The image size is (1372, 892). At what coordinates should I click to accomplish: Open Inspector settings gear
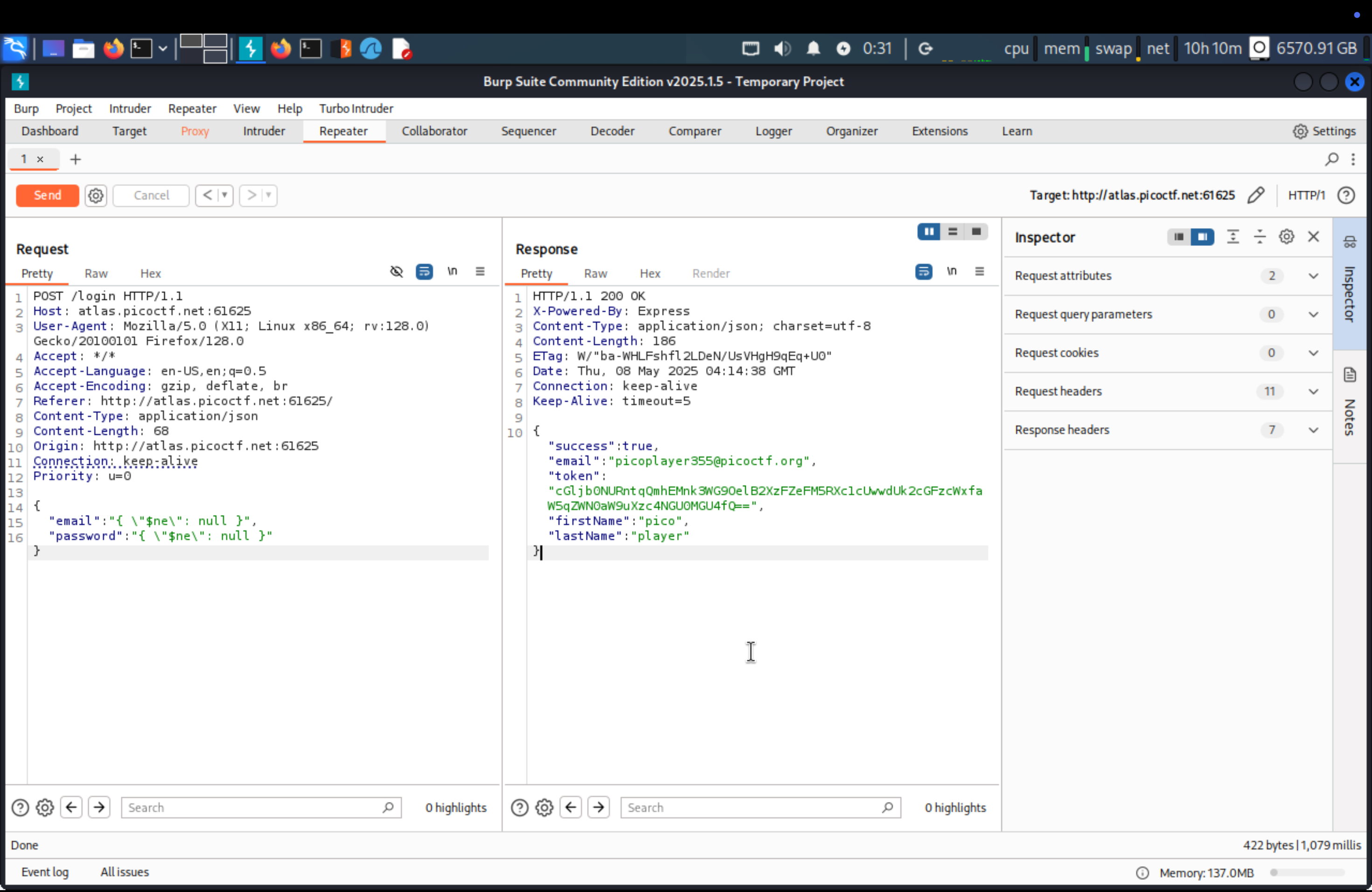(x=1287, y=237)
